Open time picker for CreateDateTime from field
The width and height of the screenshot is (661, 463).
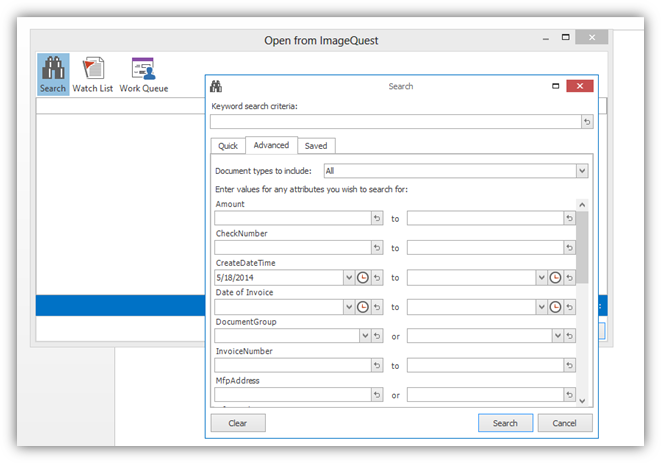(363, 277)
